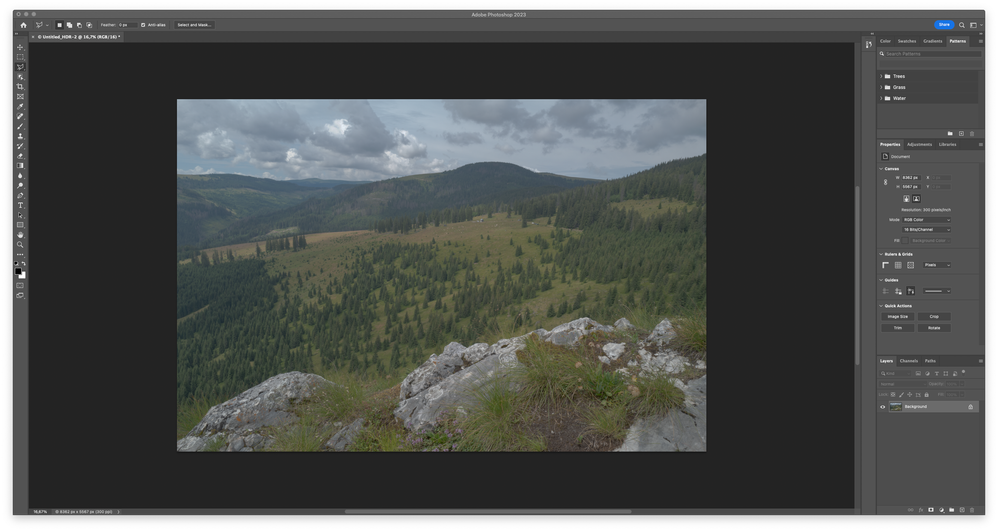Select the Type tool

[x=20, y=205]
